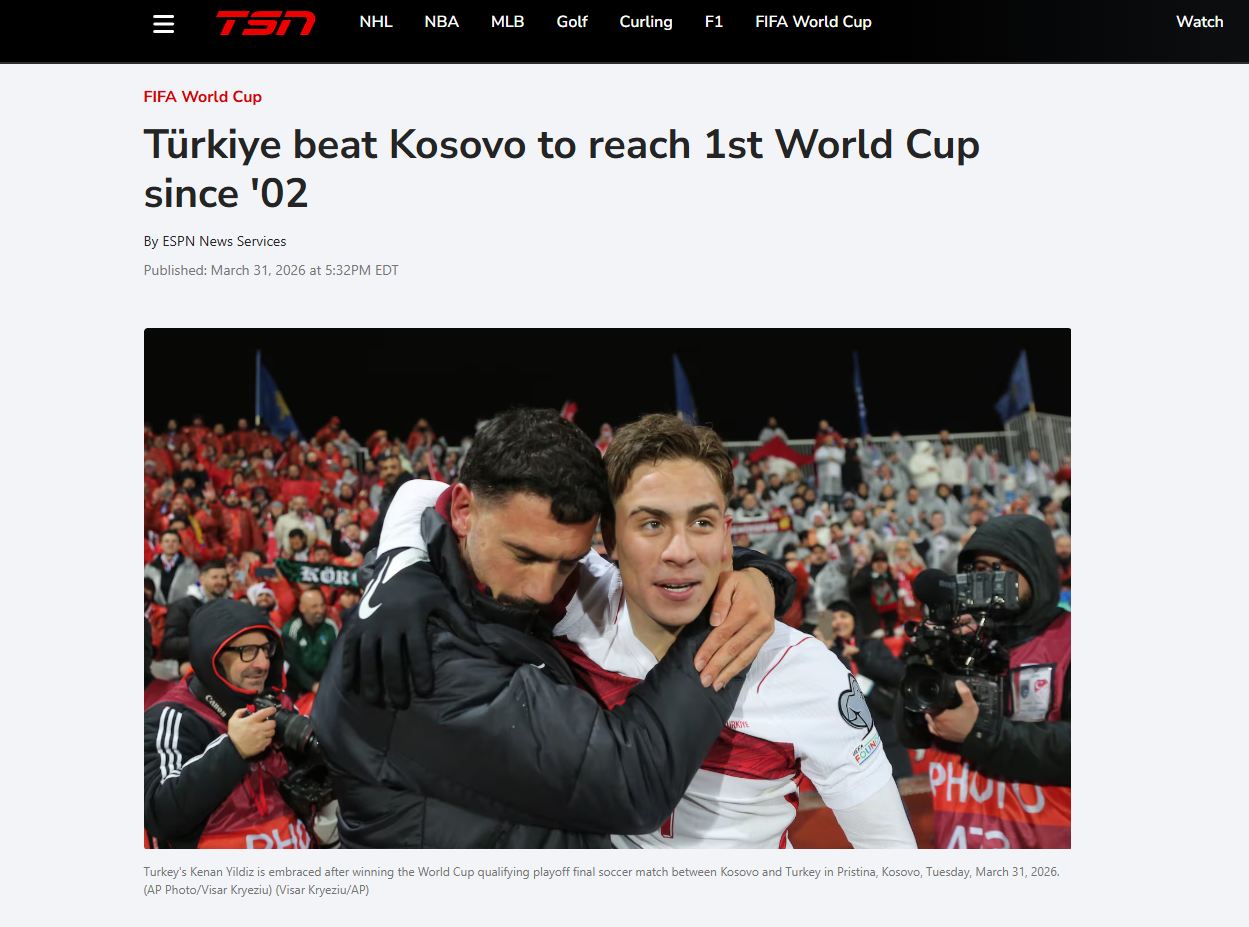Navigate to the Golf section
The image size is (1249, 927).
click(572, 22)
